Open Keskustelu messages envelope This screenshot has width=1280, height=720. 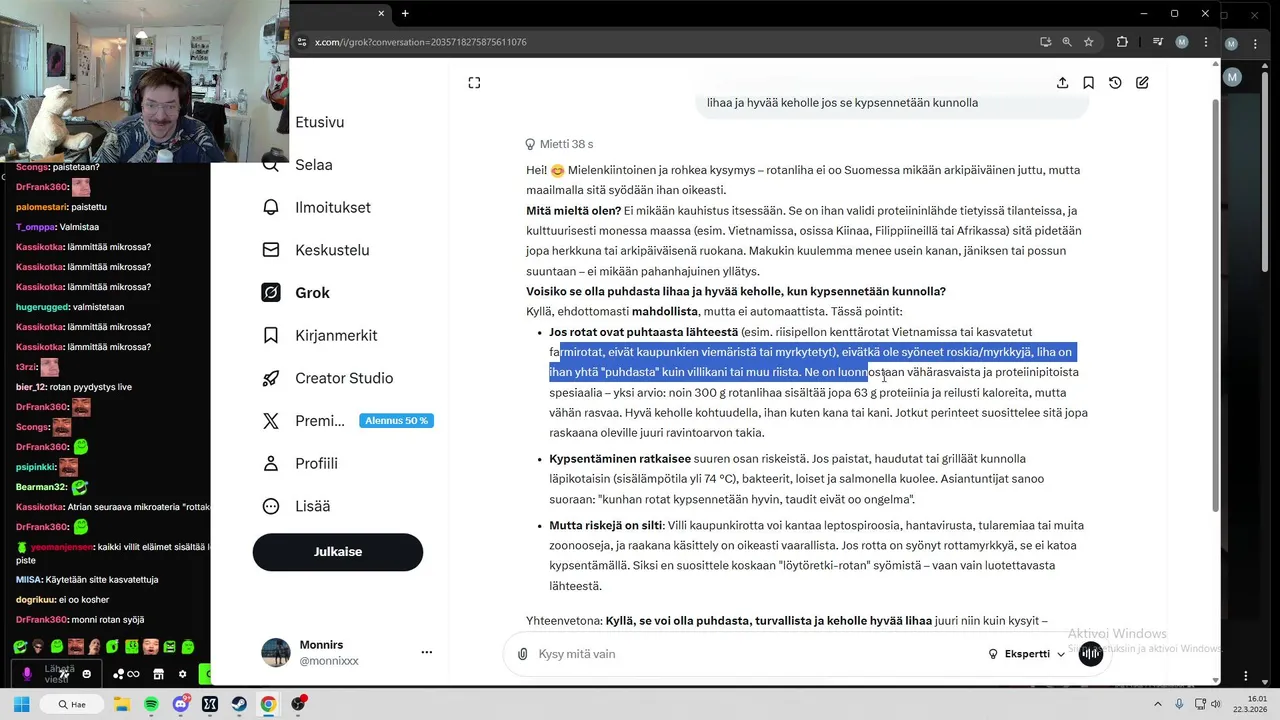[x=315, y=250]
